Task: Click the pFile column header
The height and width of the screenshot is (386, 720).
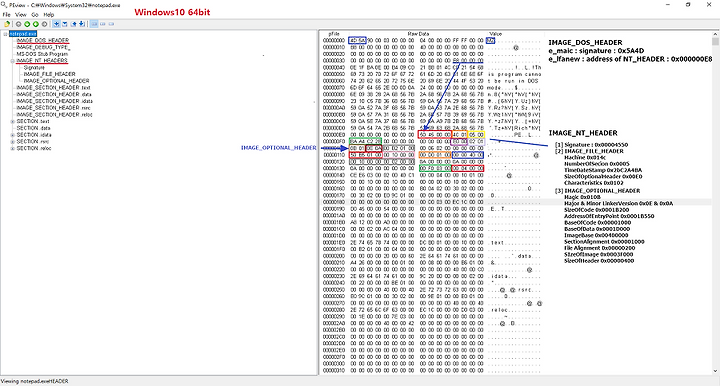Action: pos(334,34)
